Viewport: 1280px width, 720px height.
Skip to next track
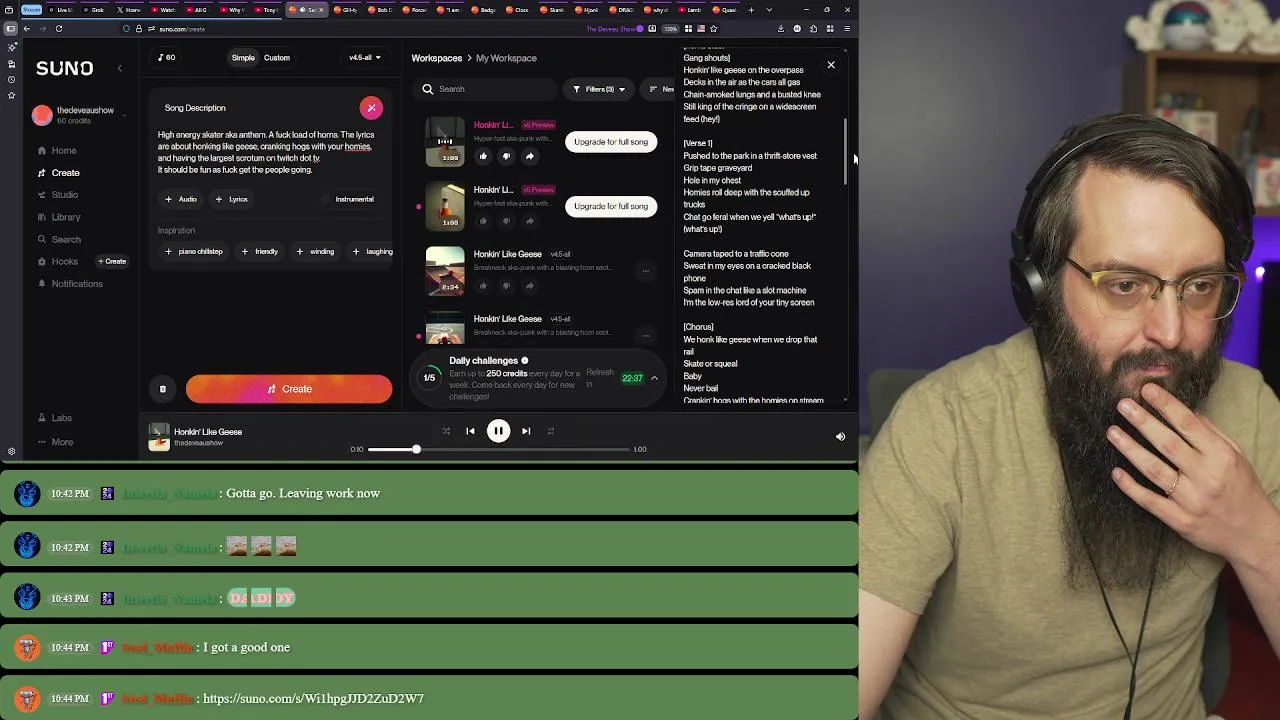coord(526,431)
